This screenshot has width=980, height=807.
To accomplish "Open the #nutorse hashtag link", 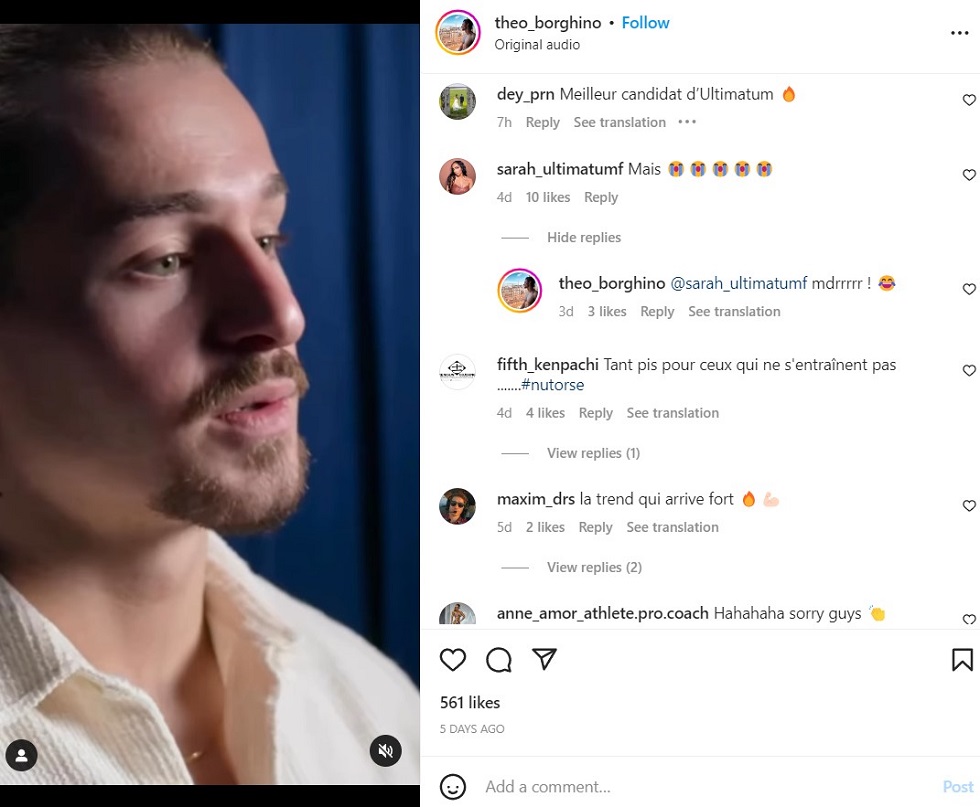I will pyautogui.click(x=552, y=385).
